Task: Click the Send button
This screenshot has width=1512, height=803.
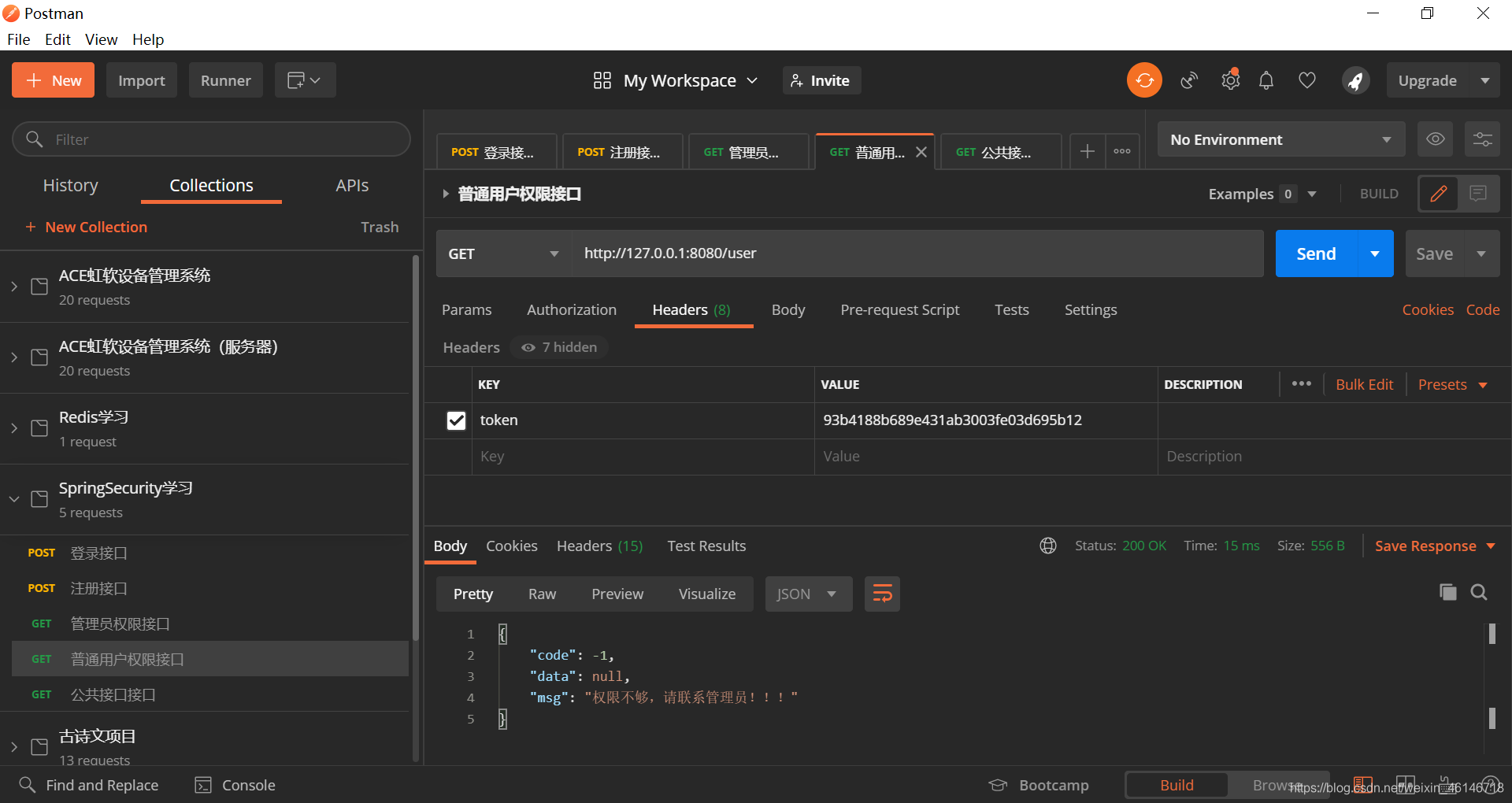Action: tap(1316, 253)
